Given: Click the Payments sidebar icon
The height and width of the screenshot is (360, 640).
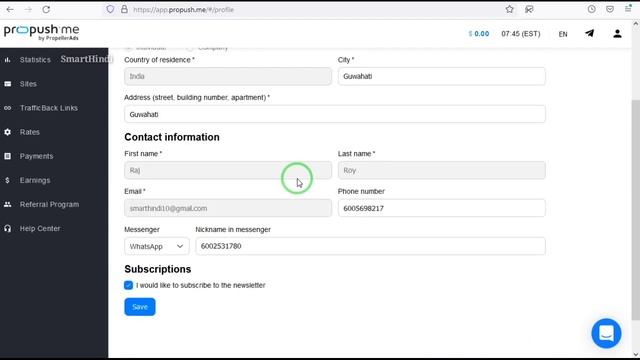Looking at the screenshot, I should pos(7,156).
